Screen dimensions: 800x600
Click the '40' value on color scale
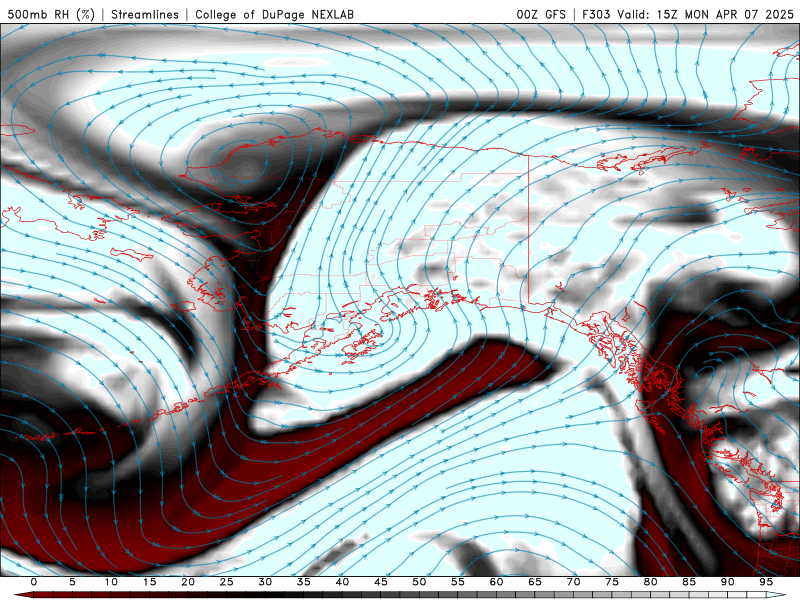(342, 582)
